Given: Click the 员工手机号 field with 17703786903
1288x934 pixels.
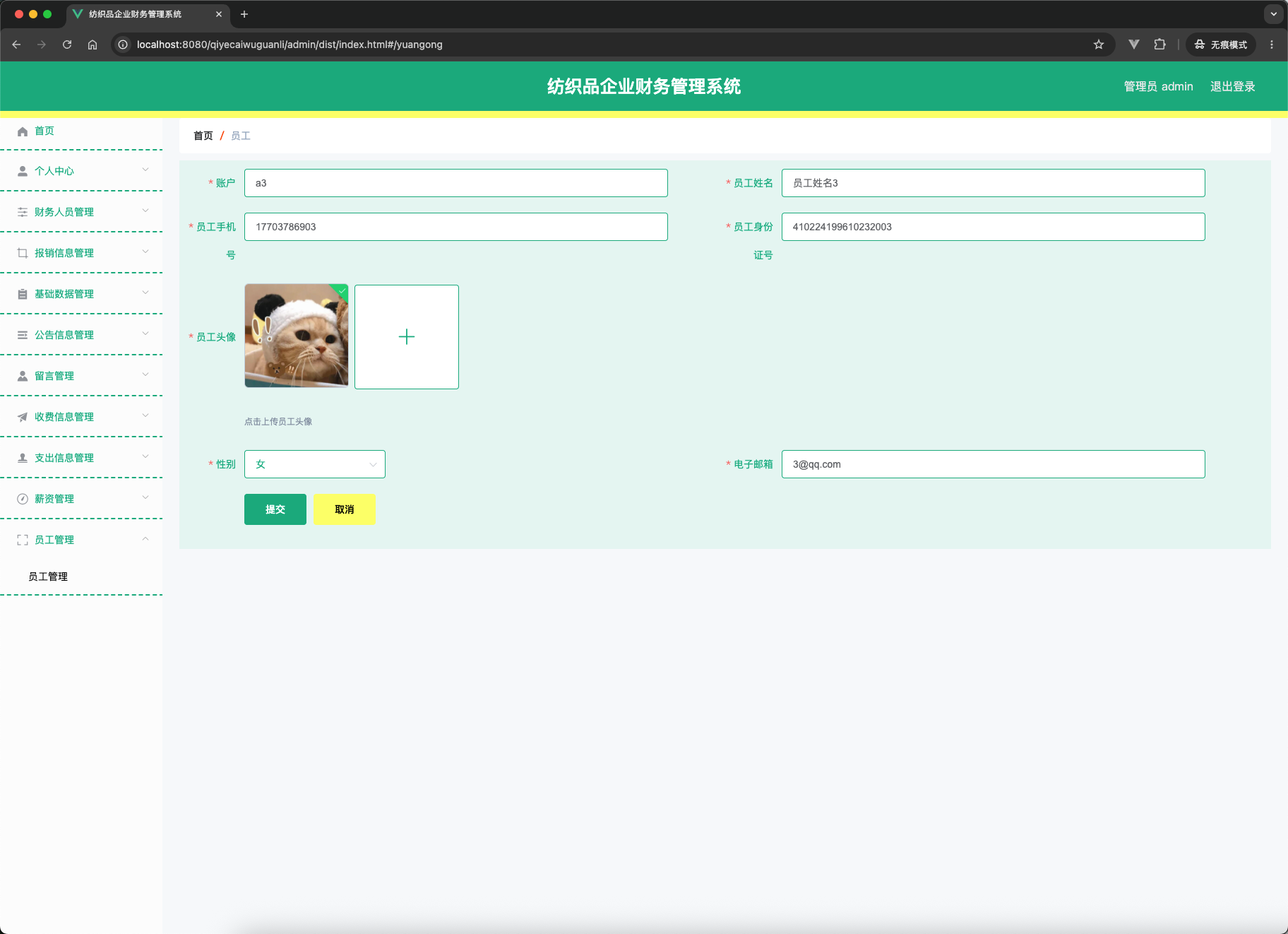Looking at the screenshot, I should pyautogui.click(x=456, y=227).
